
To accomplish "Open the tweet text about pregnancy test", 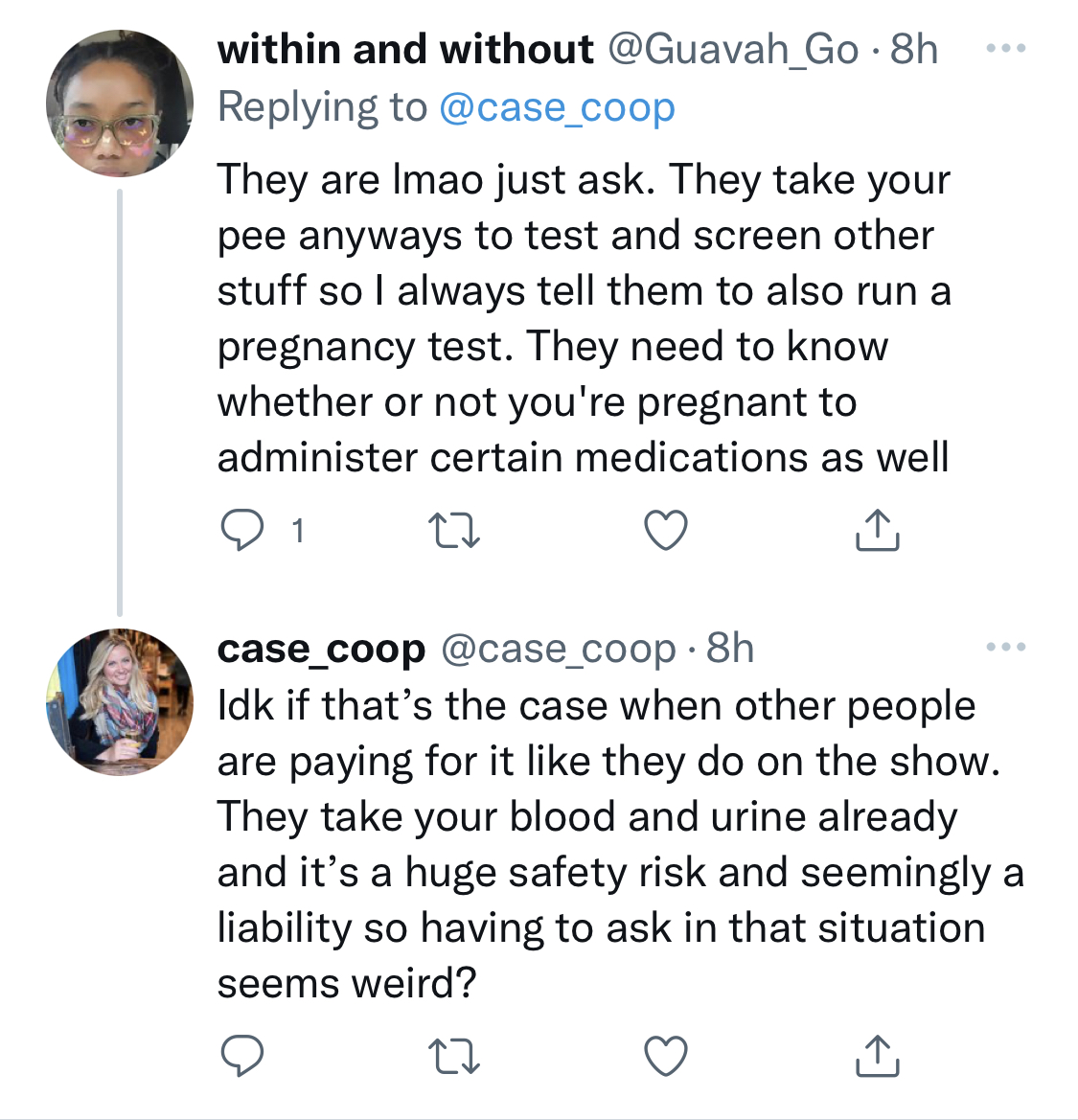I will tap(585, 318).
